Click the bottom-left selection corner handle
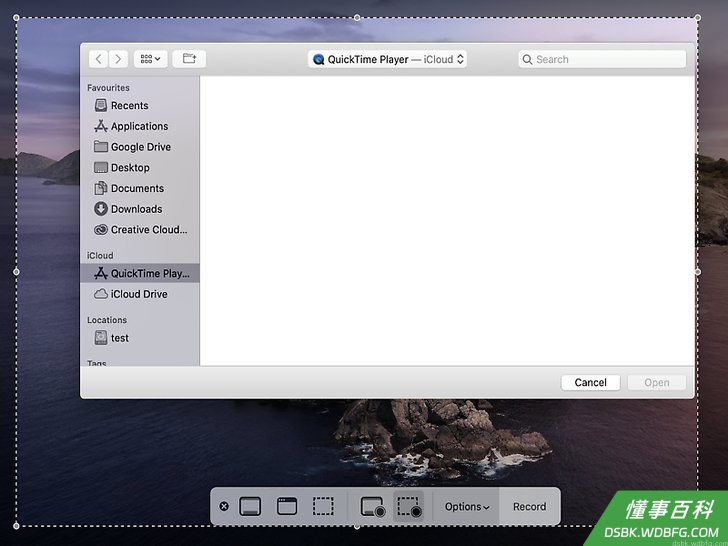Viewport: 728px width, 546px height. coord(16,526)
